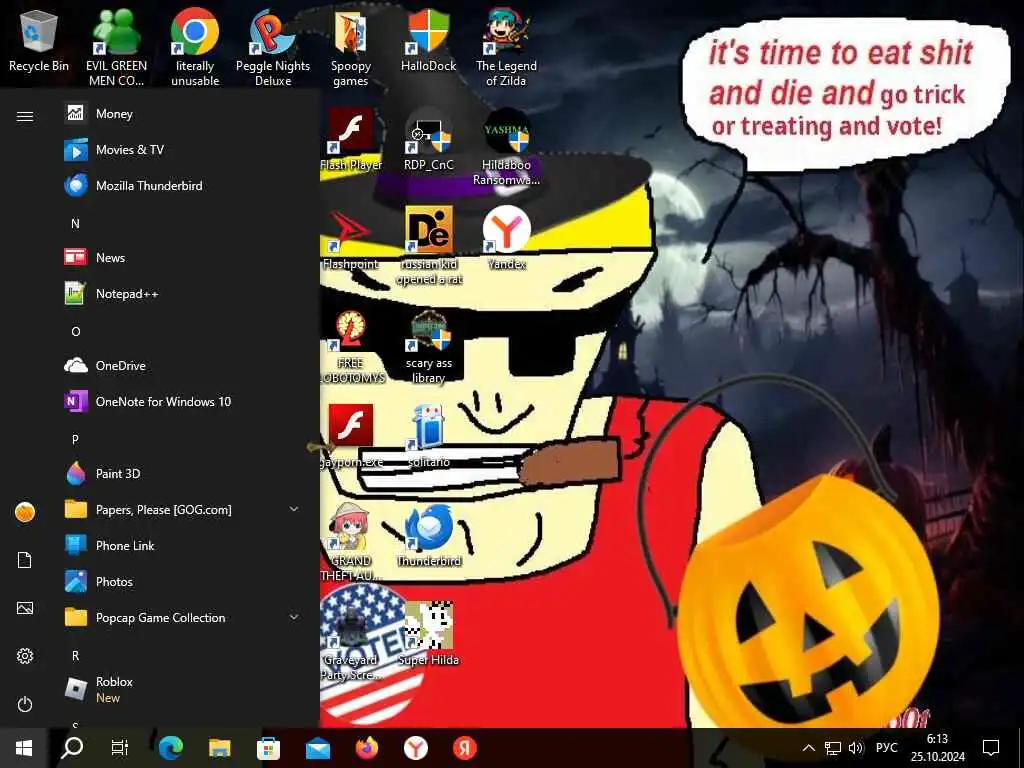This screenshot has height=768, width=1024.
Task: Launch Flashpoint desktop shortcut
Action: click(351, 239)
